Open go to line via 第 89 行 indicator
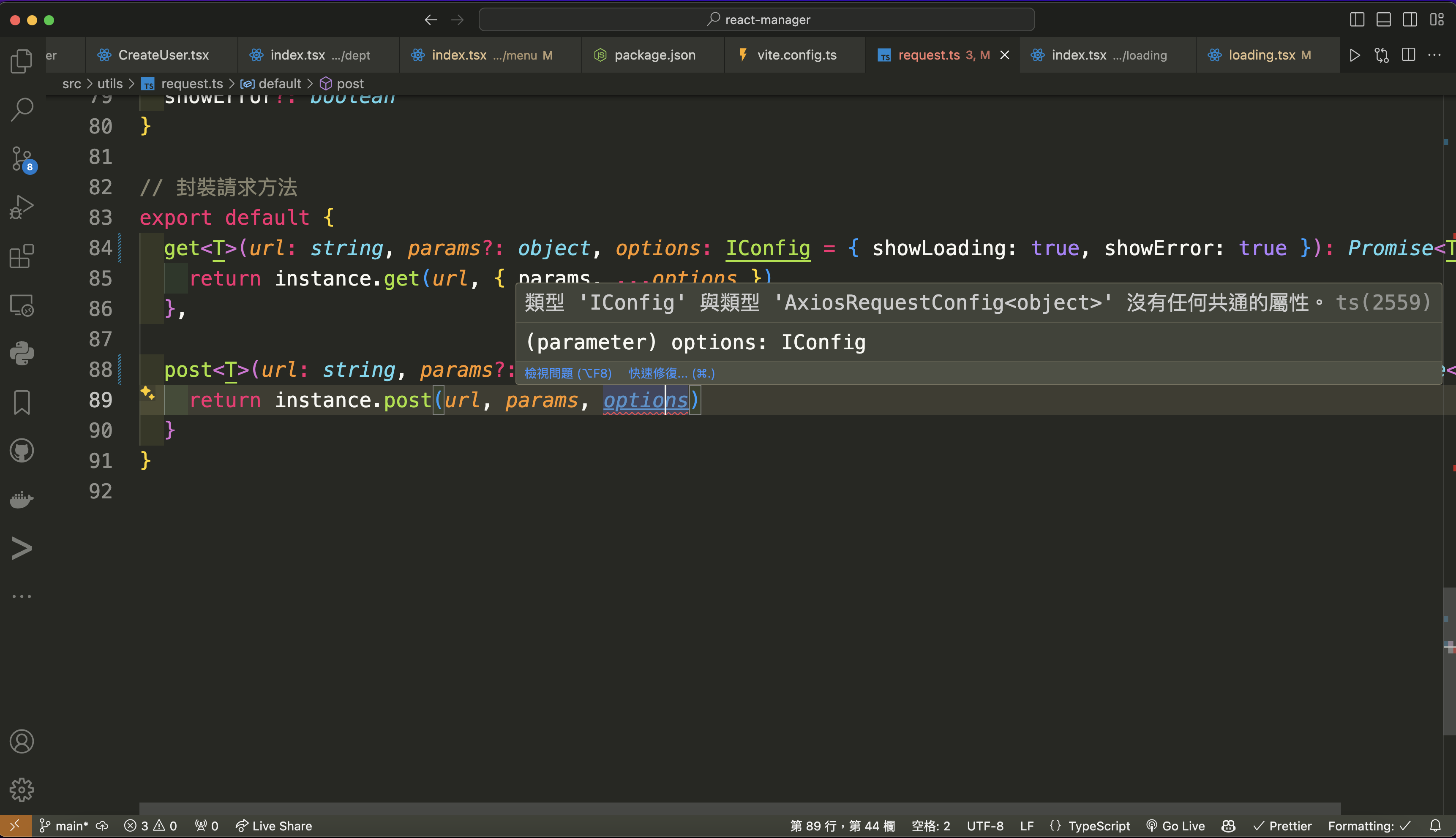 coord(842,826)
